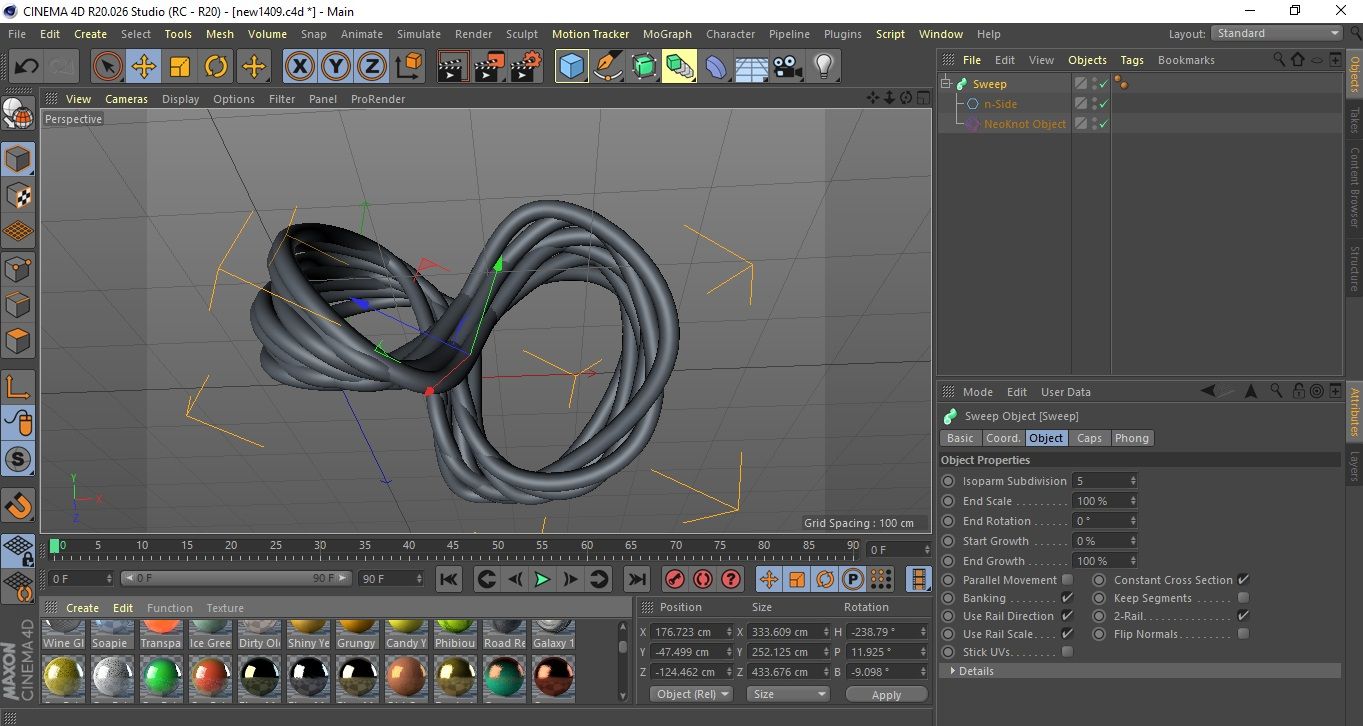Select the NeoKnot Object in tree
This screenshot has height=726, width=1363.
pos(1024,124)
